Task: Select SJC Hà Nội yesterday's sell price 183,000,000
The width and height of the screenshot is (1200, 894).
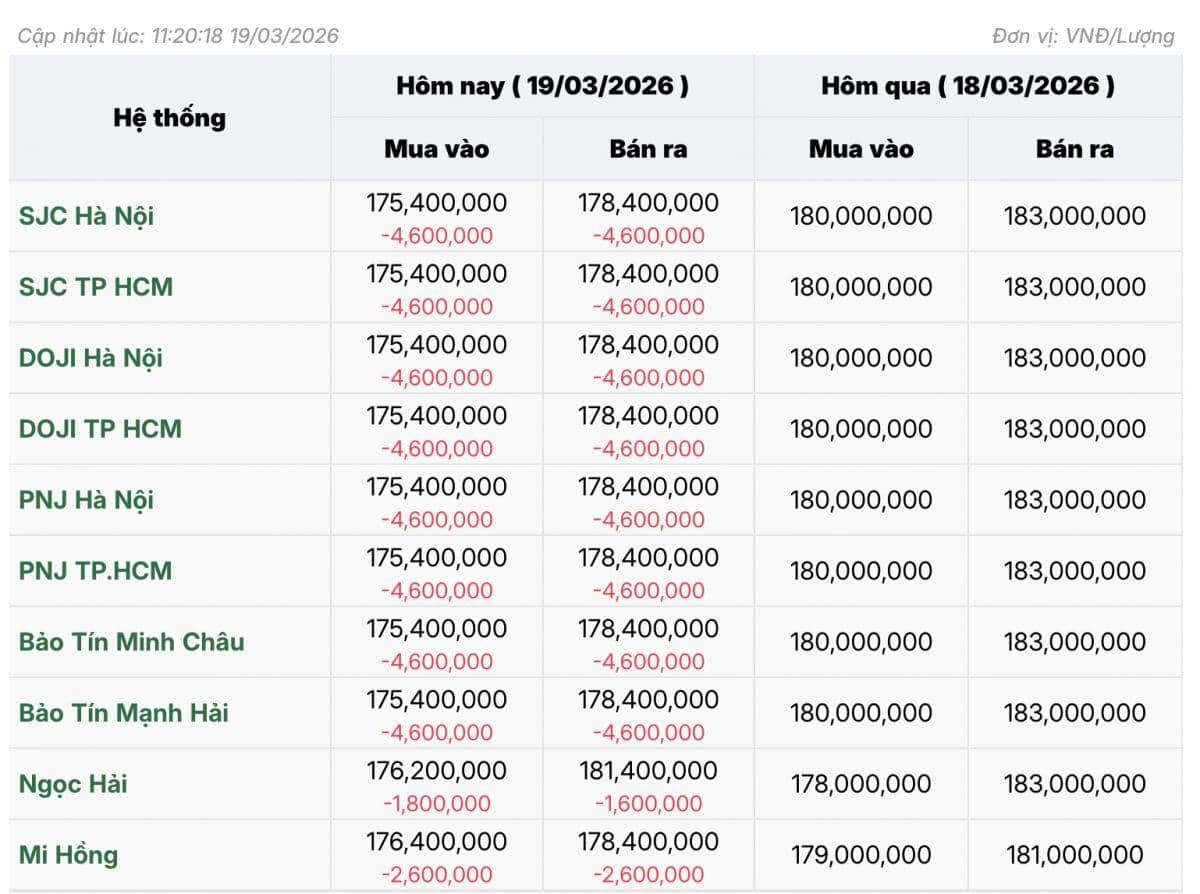Action: [1075, 216]
